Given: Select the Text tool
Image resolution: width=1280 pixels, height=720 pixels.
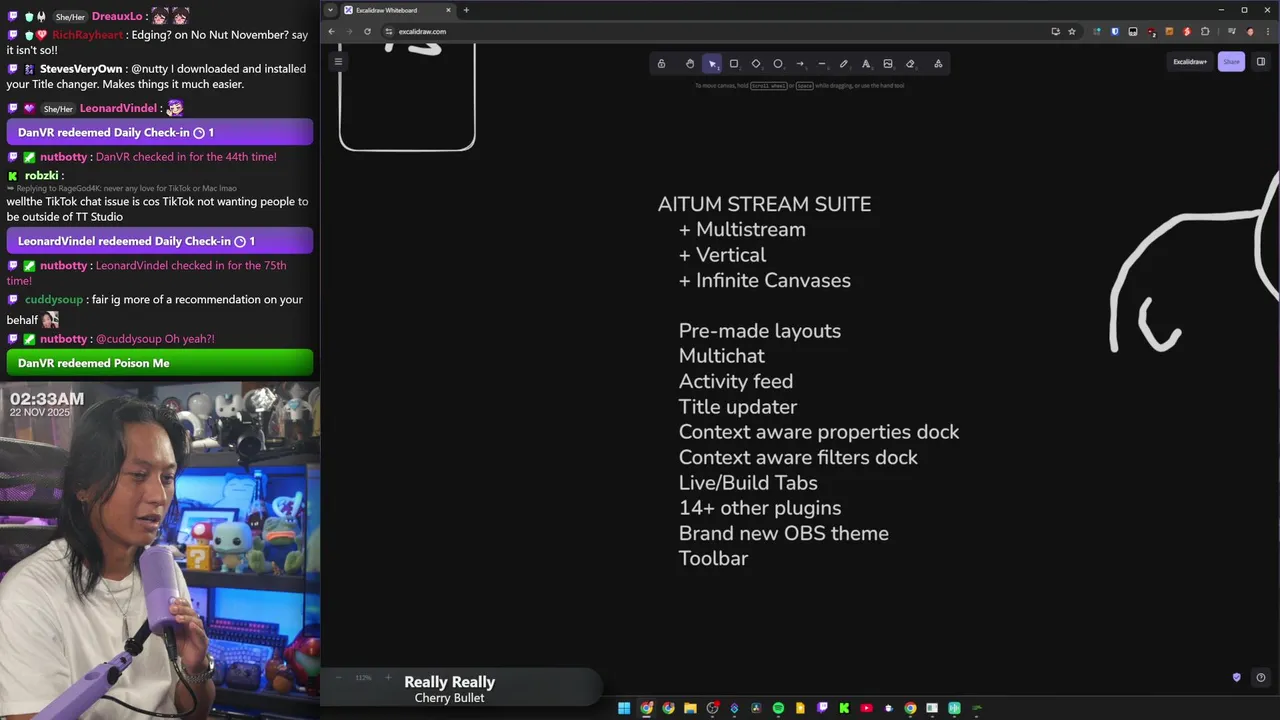Looking at the screenshot, I should (866, 63).
